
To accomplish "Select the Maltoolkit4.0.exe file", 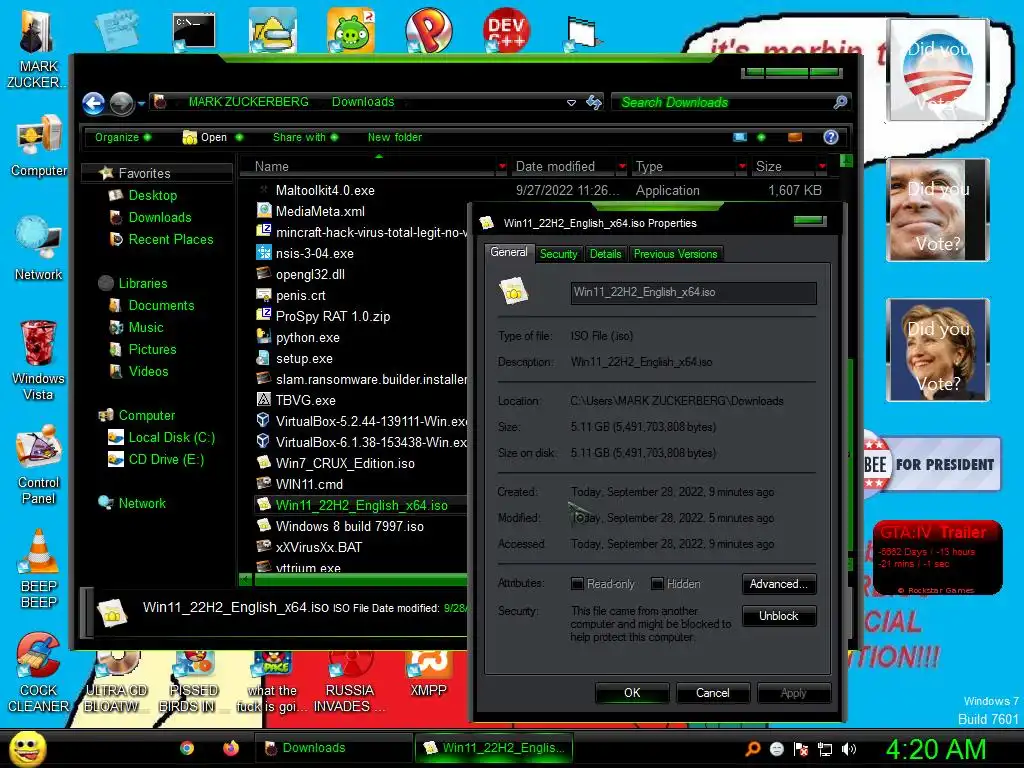I will [325, 191].
